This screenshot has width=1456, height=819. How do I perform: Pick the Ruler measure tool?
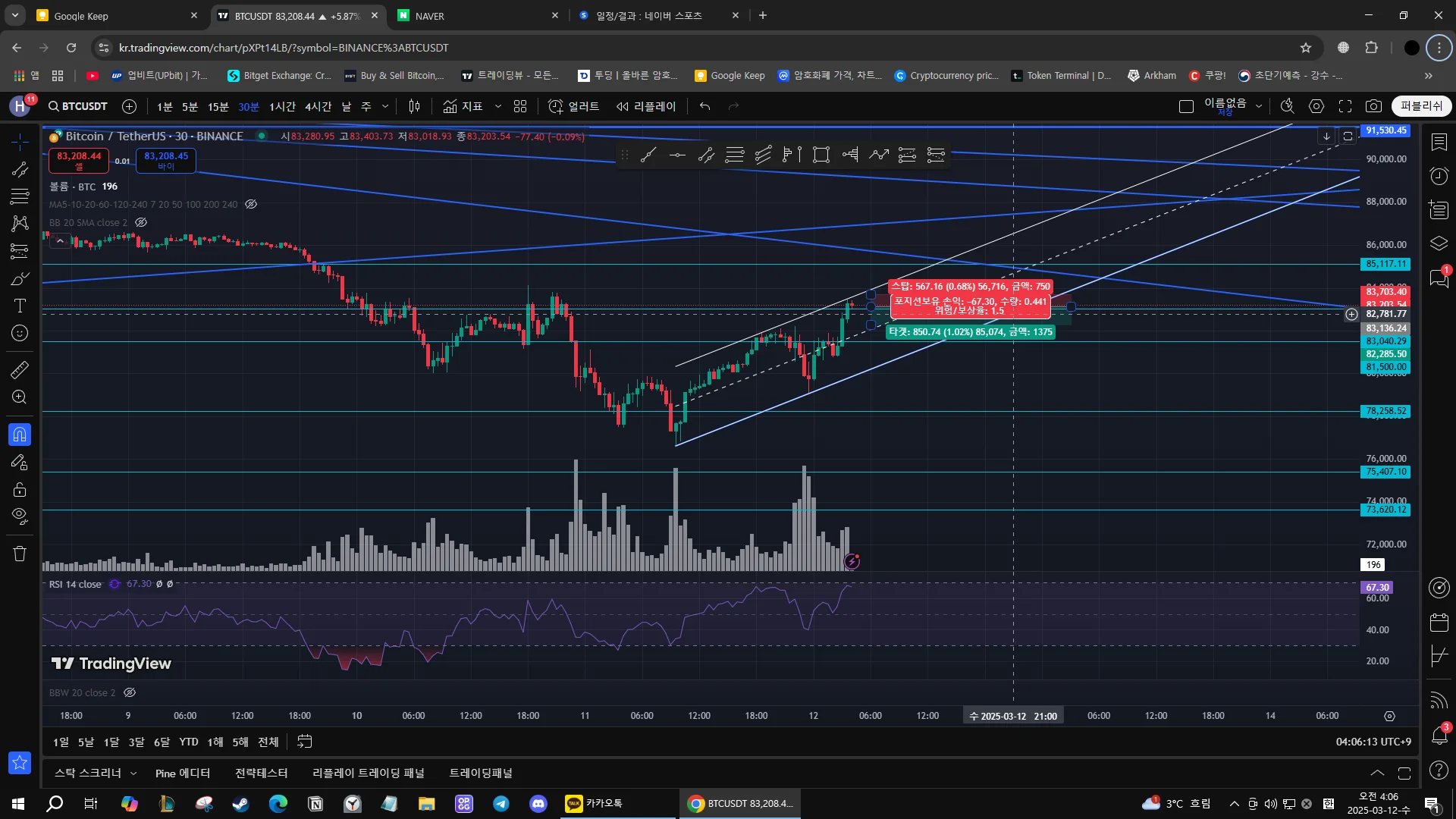[x=20, y=369]
